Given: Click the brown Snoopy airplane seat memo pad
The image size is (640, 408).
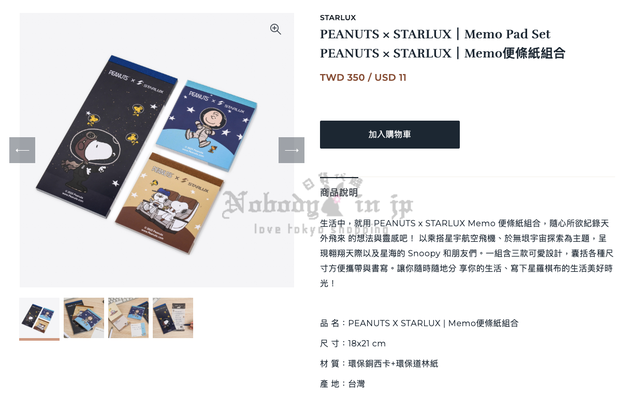Looking at the screenshot, I should [x=169, y=203].
